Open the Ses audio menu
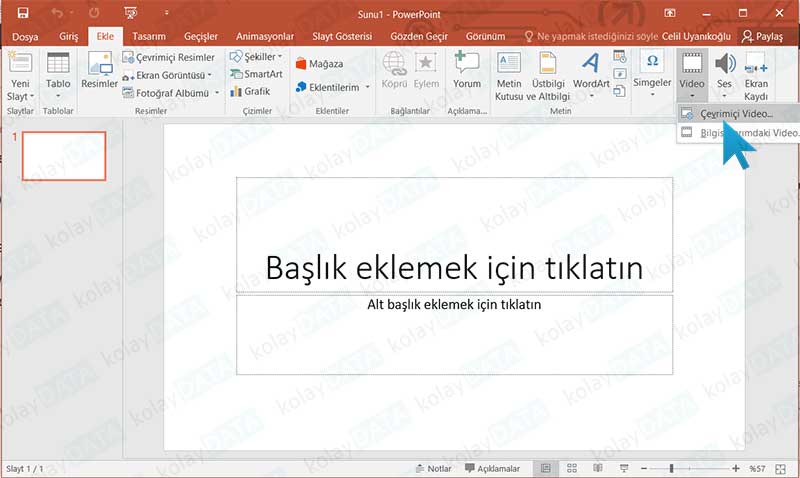Screen dimensions: 800x478 [724, 75]
